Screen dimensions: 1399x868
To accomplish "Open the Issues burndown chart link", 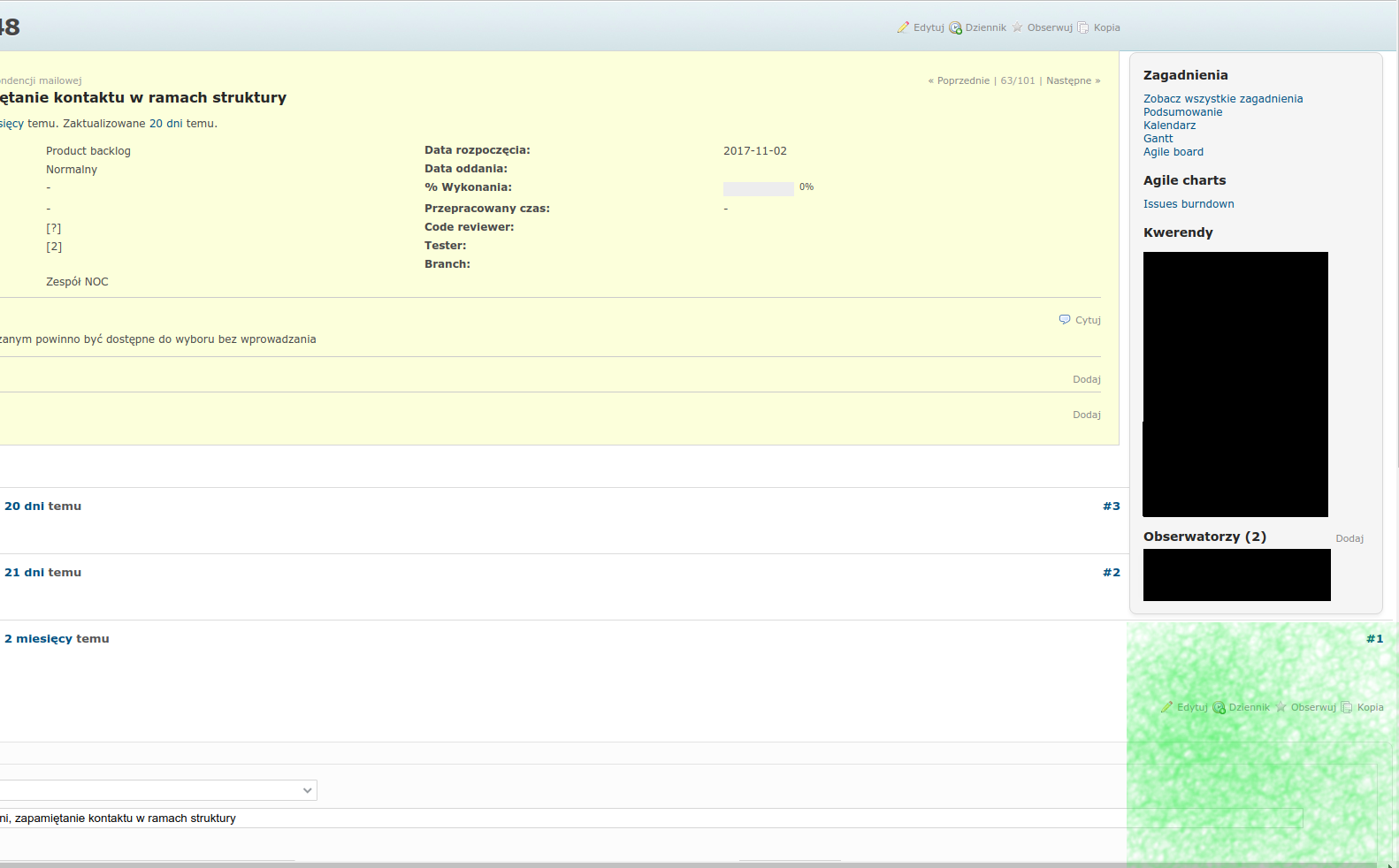I will point(1189,204).
